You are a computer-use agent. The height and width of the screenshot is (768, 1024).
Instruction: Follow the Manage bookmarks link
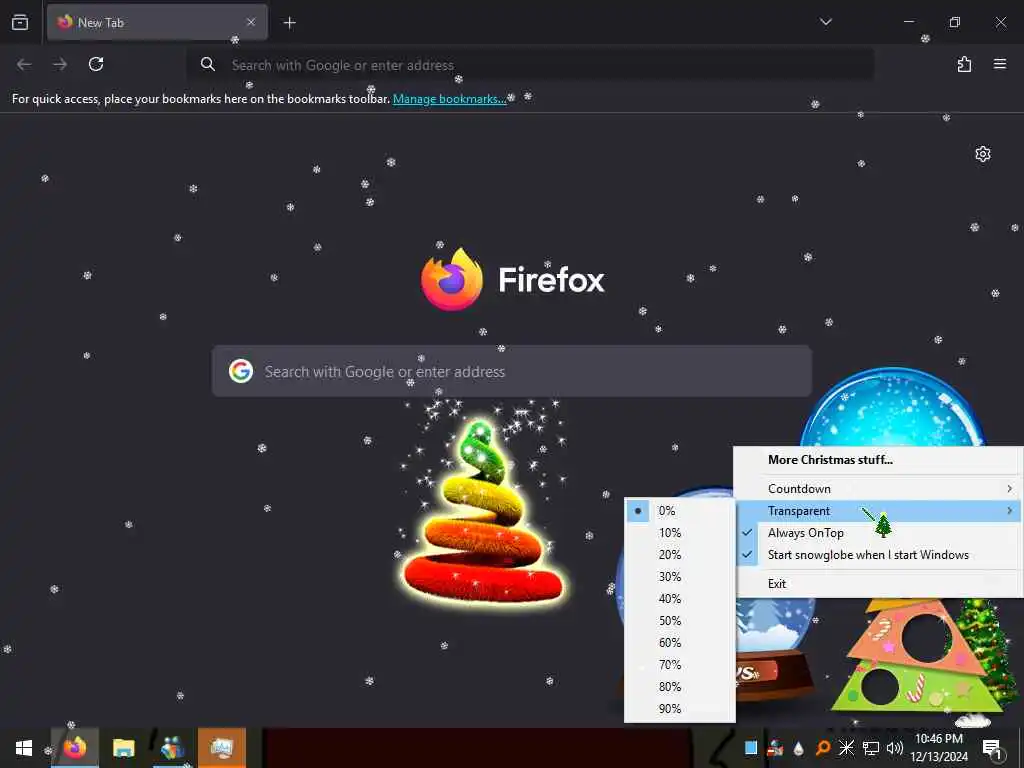[449, 99]
